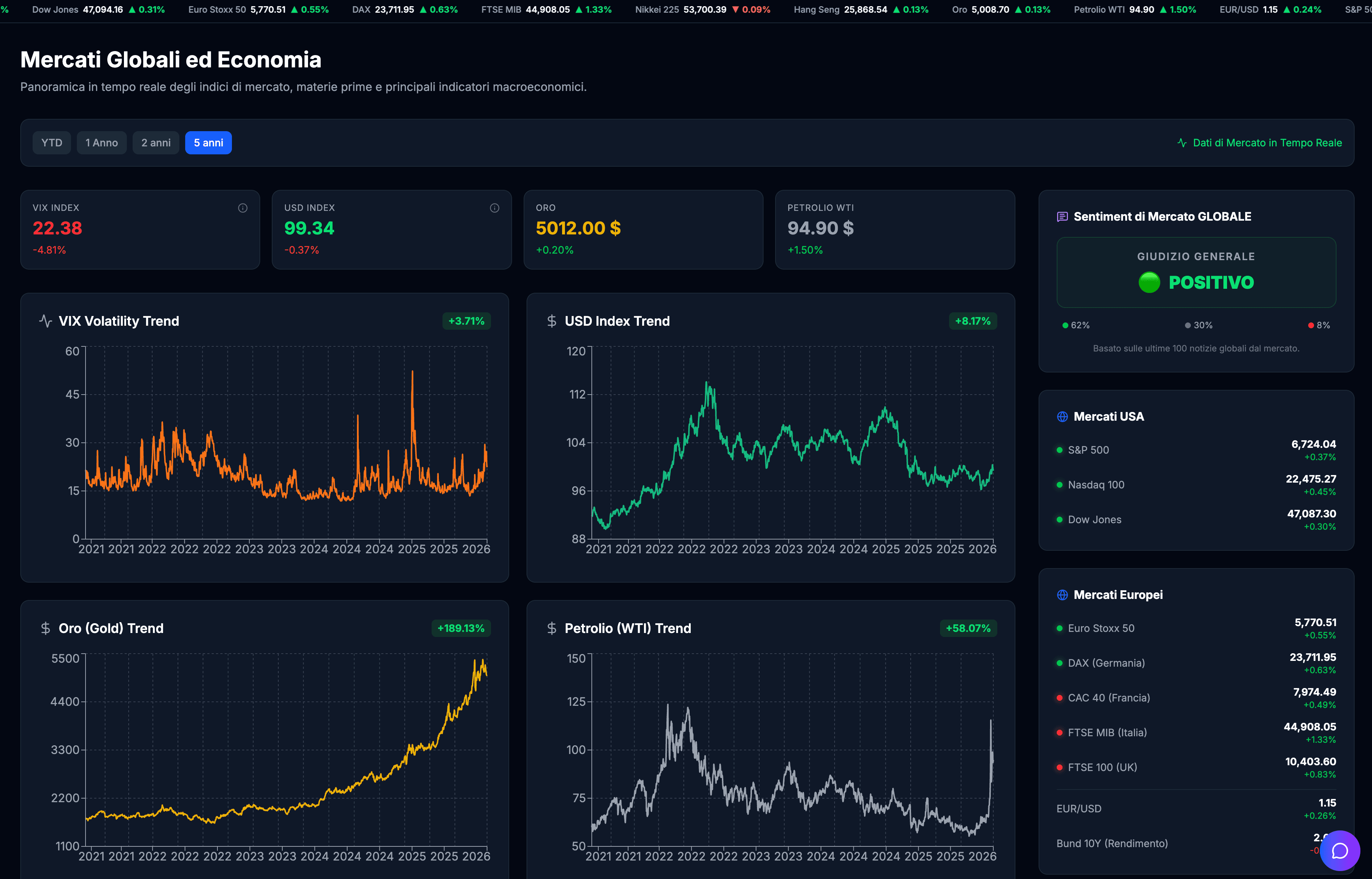
Task: Click the globe icon next to Mercati USA
Action: pyautogui.click(x=1062, y=417)
